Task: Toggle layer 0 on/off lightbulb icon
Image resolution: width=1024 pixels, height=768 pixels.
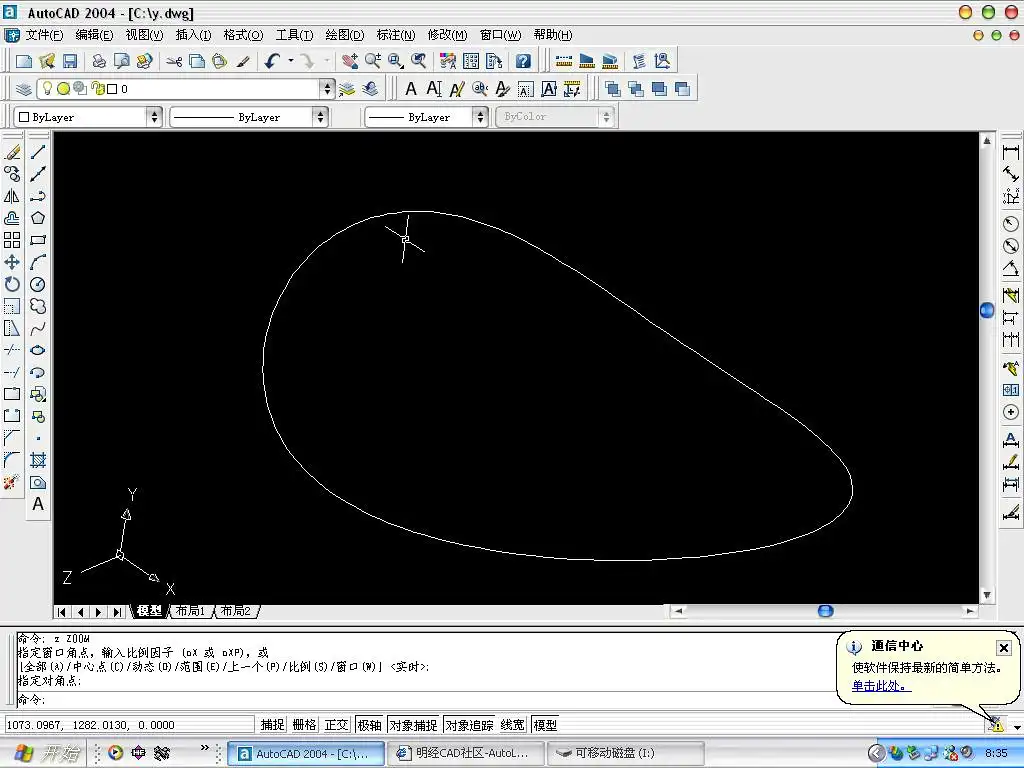Action: pyautogui.click(x=47, y=88)
